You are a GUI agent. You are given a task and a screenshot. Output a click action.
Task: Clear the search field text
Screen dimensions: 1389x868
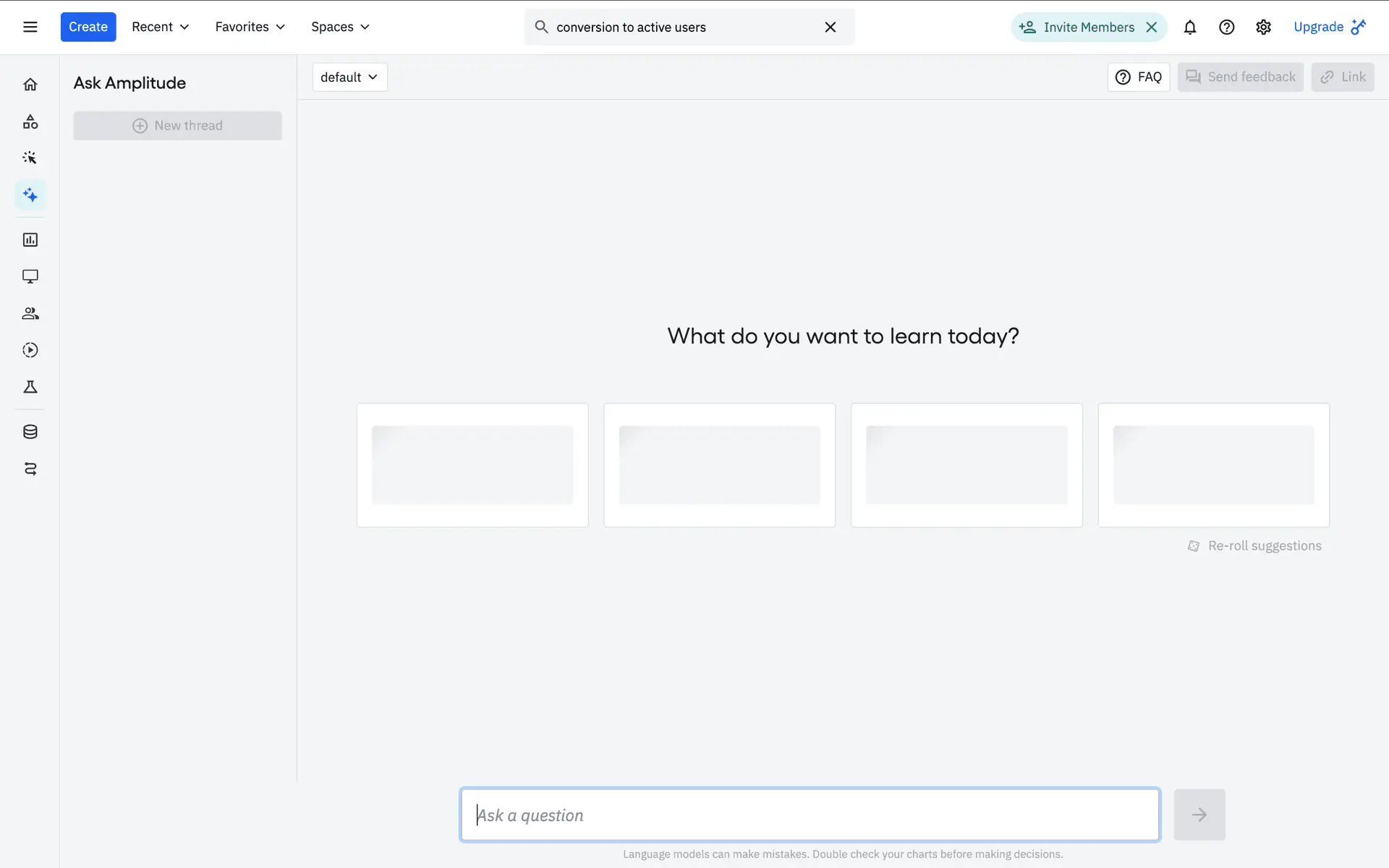coord(830,27)
